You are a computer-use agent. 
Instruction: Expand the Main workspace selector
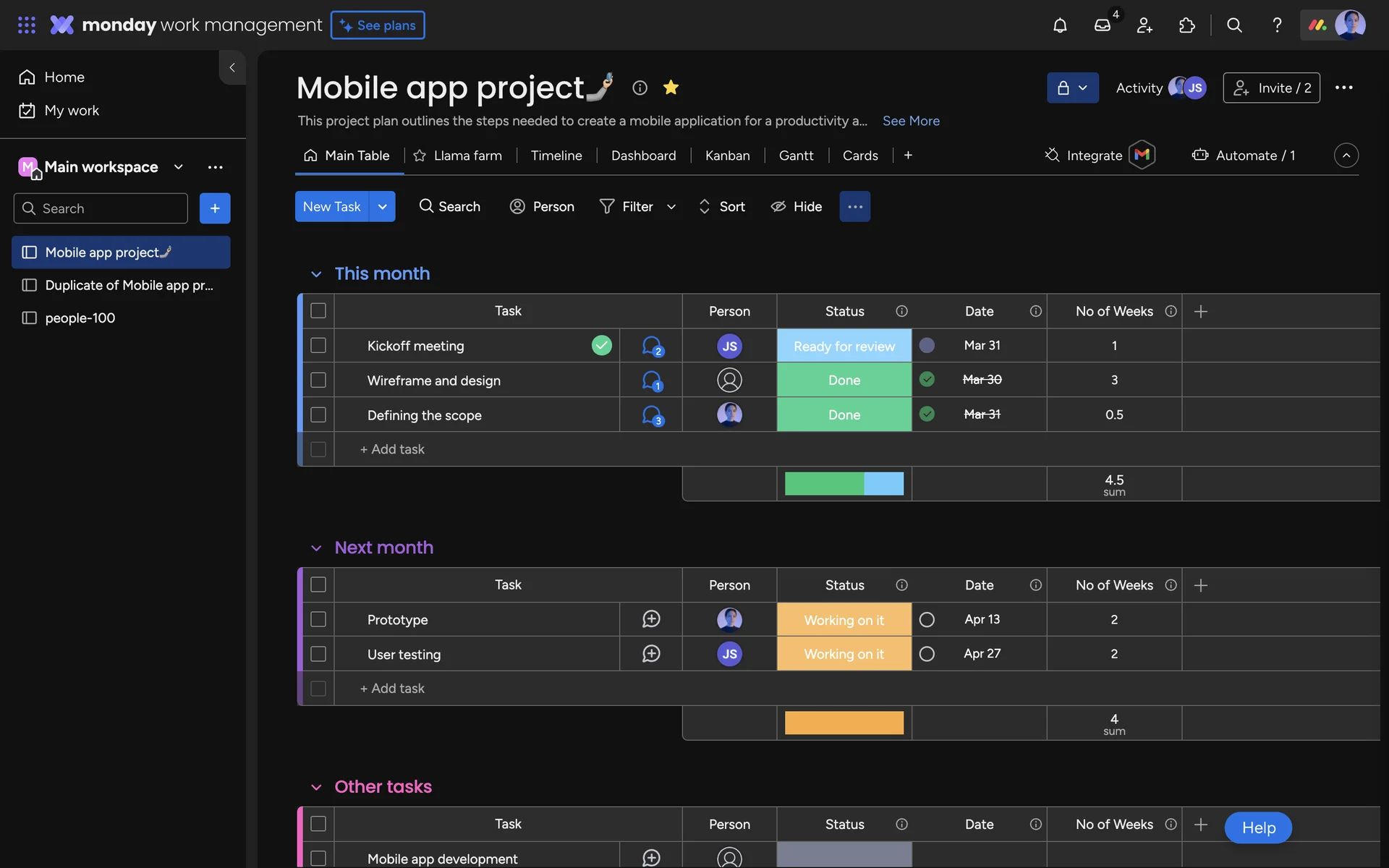[178, 167]
